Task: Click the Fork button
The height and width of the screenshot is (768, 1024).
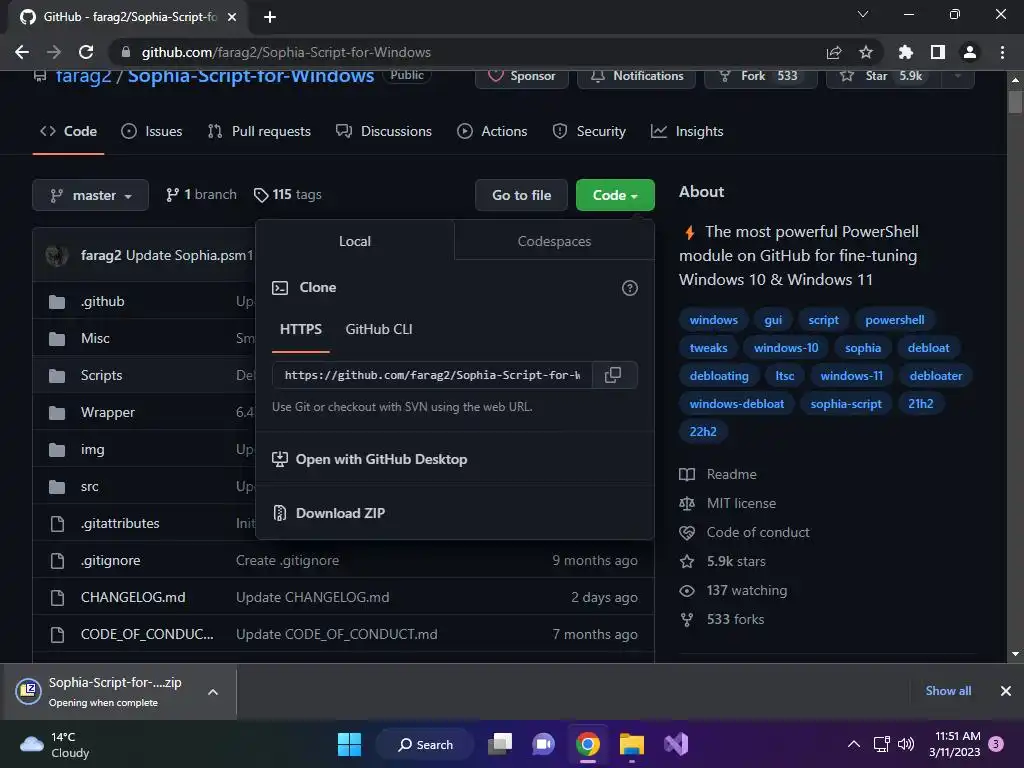Action: pos(760,76)
